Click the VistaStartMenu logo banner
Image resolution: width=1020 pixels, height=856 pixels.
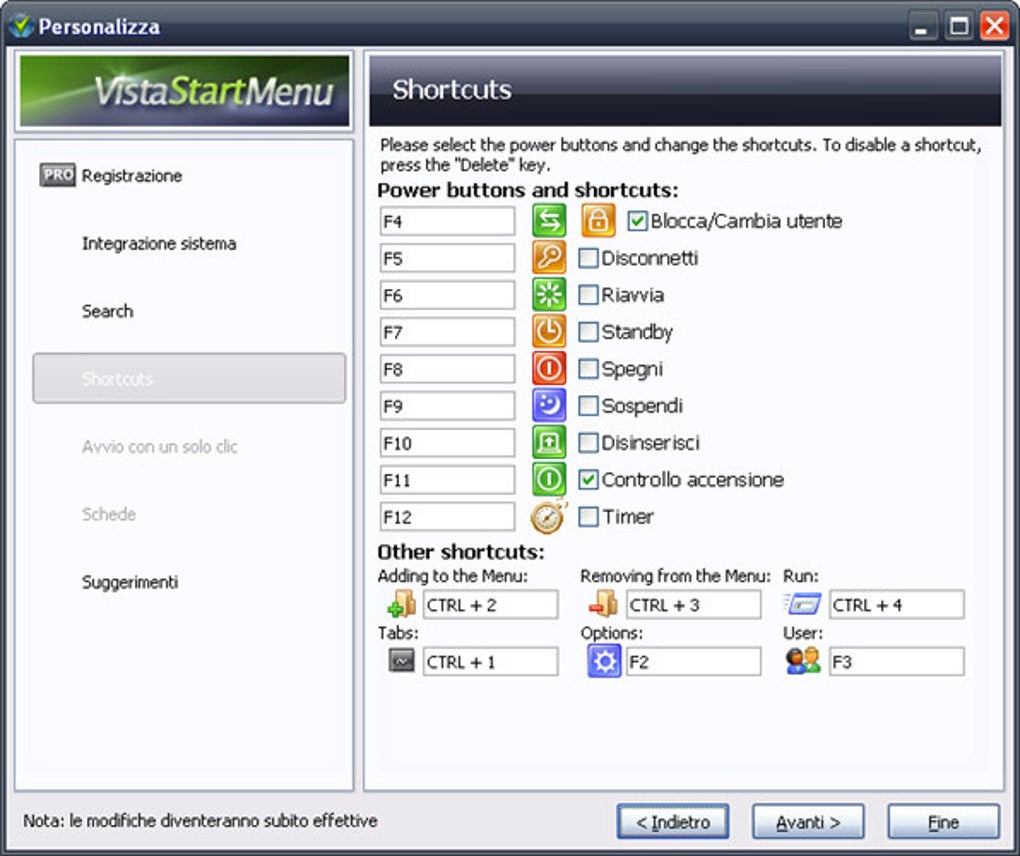point(184,91)
